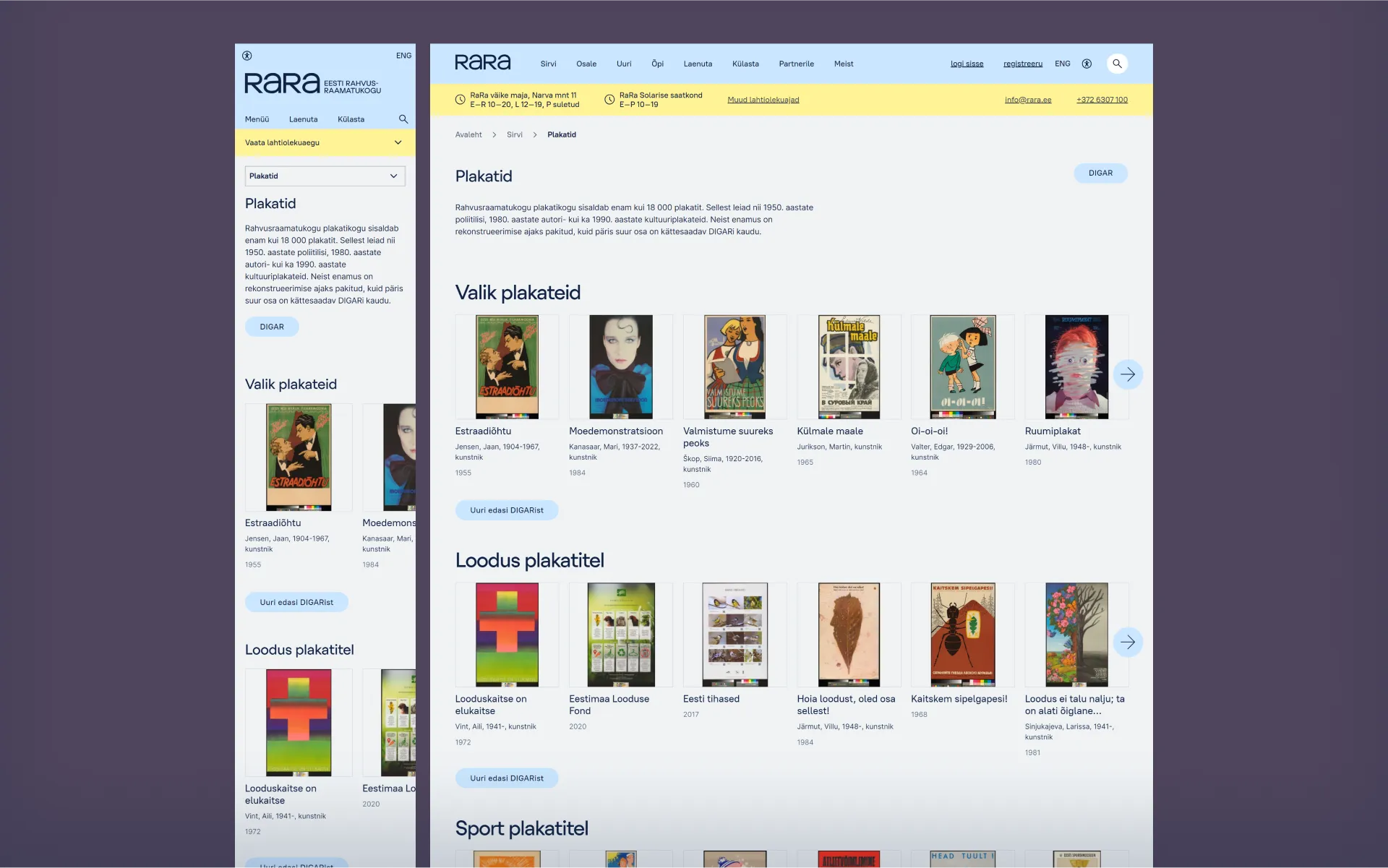Click the Avaleht breadcrumb link
This screenshot has width=1388, height=868.
pos(468,134)
